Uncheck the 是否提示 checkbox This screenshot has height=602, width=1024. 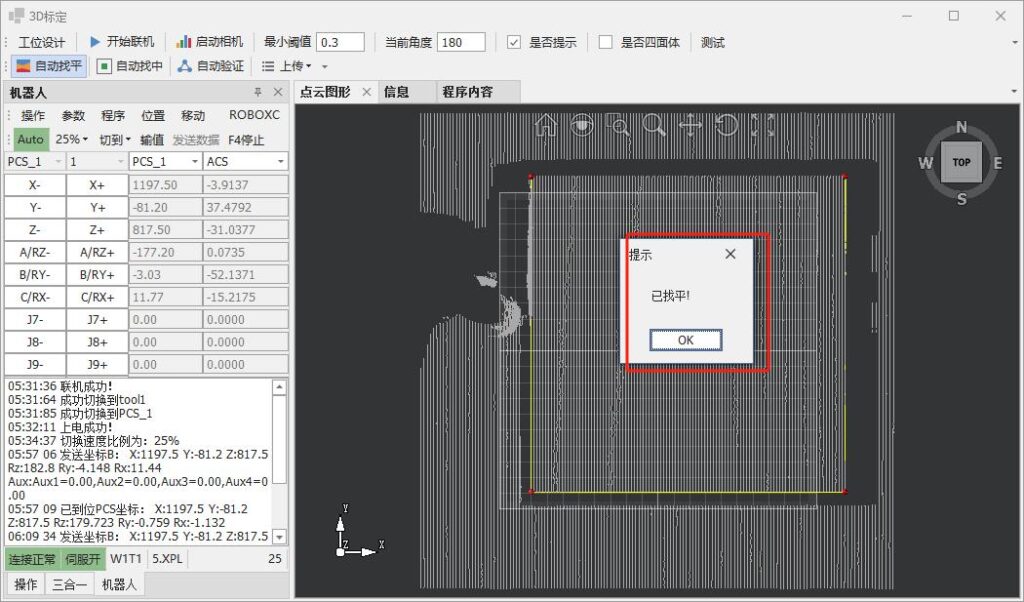click(514, 42)
